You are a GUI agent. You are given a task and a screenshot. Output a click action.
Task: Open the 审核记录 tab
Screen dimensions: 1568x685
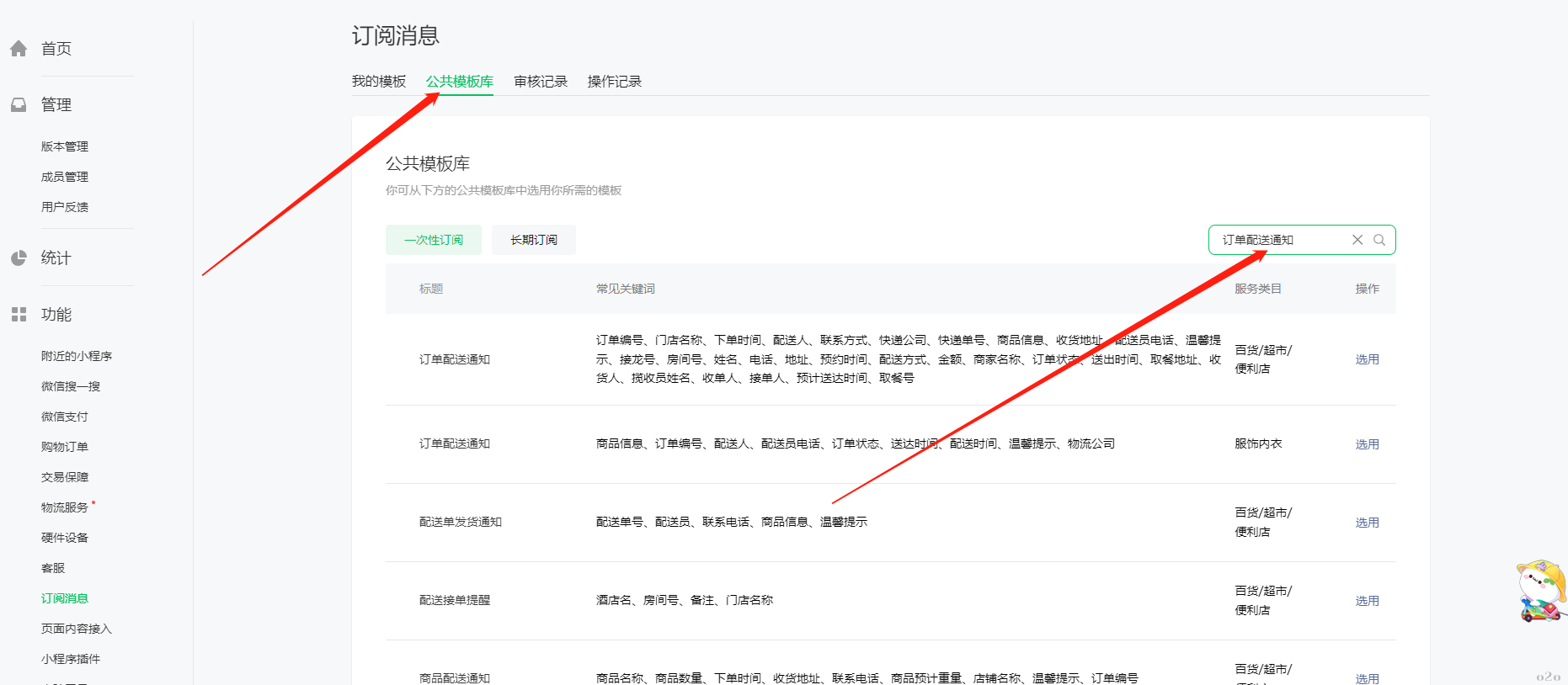[x=541, y=82]
